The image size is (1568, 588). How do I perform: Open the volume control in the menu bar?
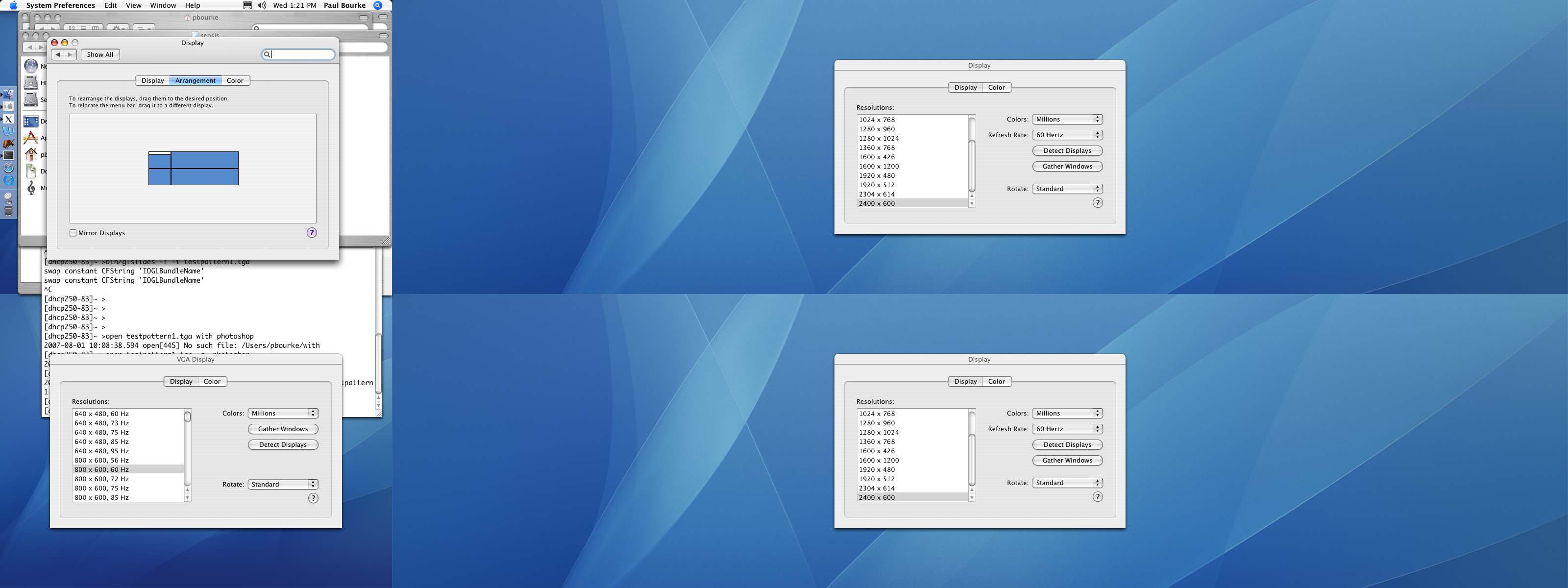(262, 5)
